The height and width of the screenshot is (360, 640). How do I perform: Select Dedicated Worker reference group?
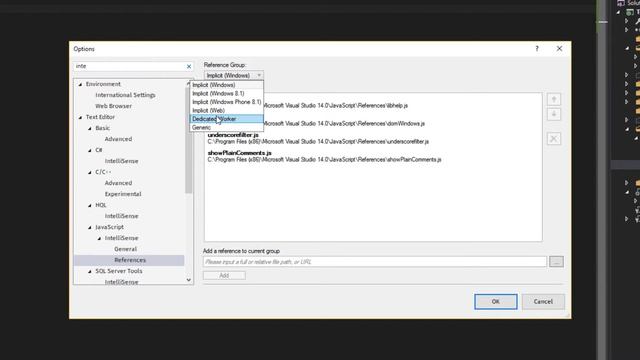click(227, 119)
